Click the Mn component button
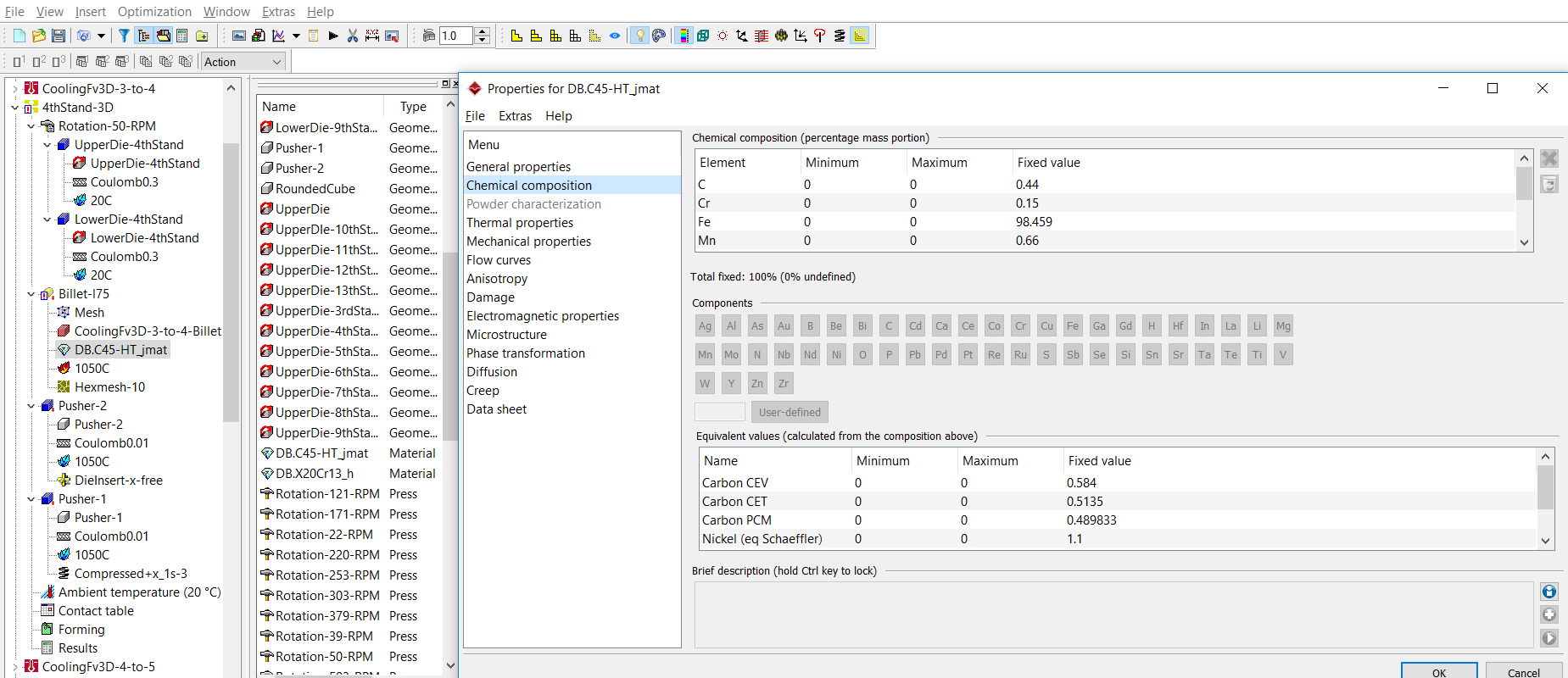The width and height of the screenshot is (1568, 678). 705,354
